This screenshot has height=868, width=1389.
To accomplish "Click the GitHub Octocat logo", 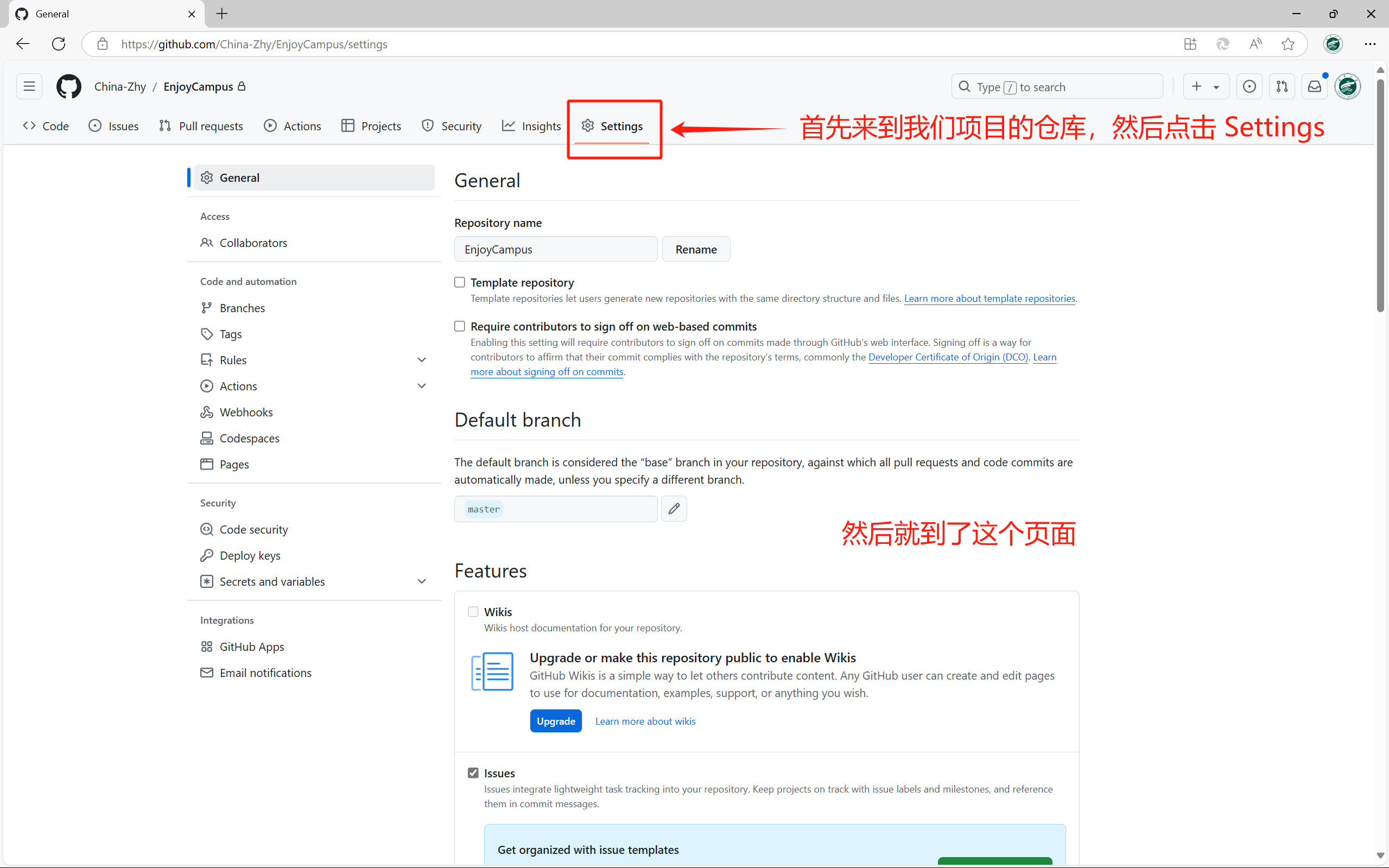I will [68, 87].
